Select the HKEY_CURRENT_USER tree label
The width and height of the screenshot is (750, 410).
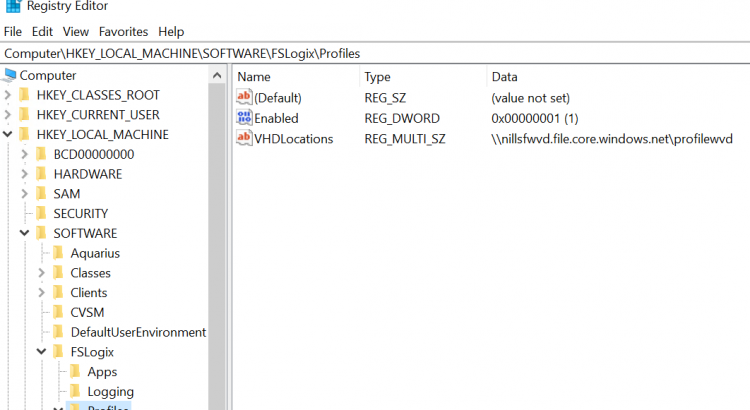tap(98, 115)
